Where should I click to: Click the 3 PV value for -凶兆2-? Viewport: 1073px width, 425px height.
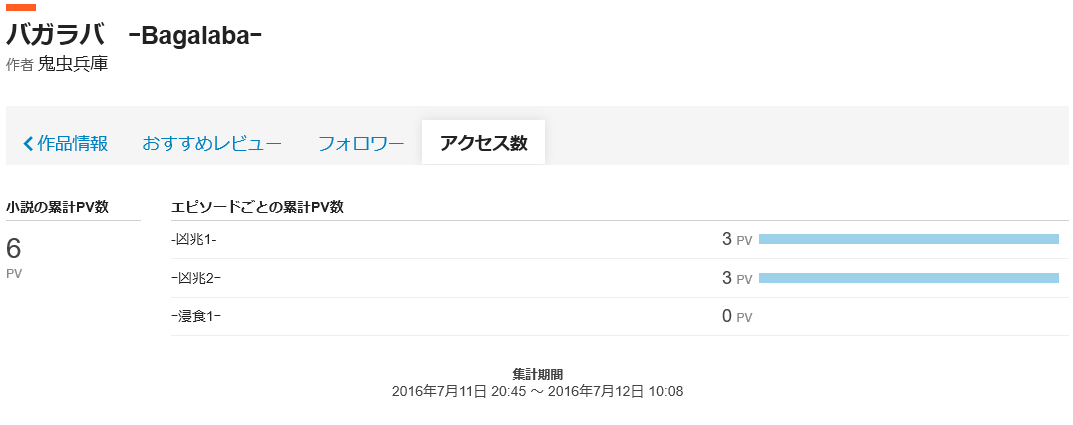coord(736,278)
